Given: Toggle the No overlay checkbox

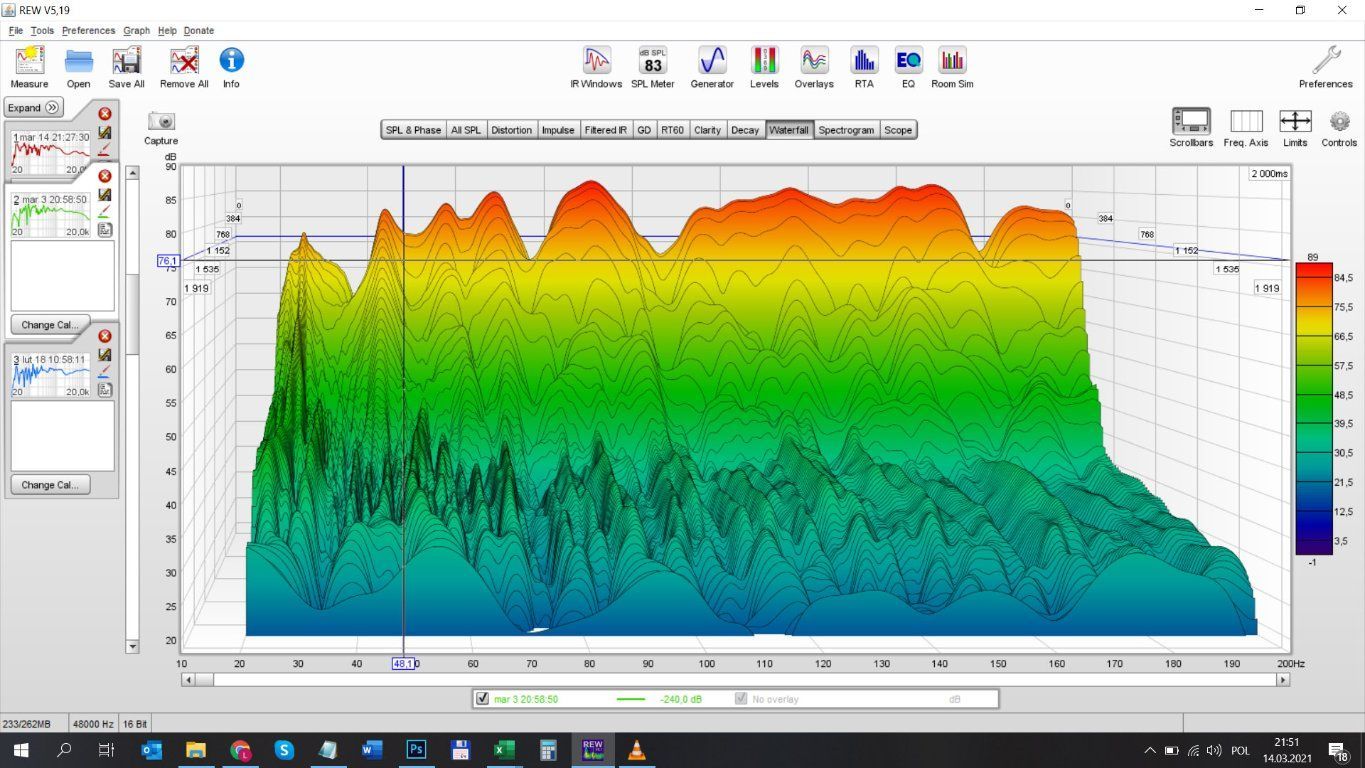Looking at the screenshot, I should tap(741, 699).
